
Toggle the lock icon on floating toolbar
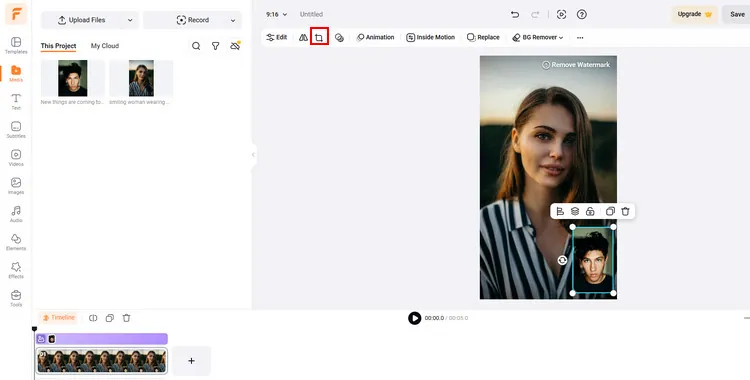tap(590, 211)
